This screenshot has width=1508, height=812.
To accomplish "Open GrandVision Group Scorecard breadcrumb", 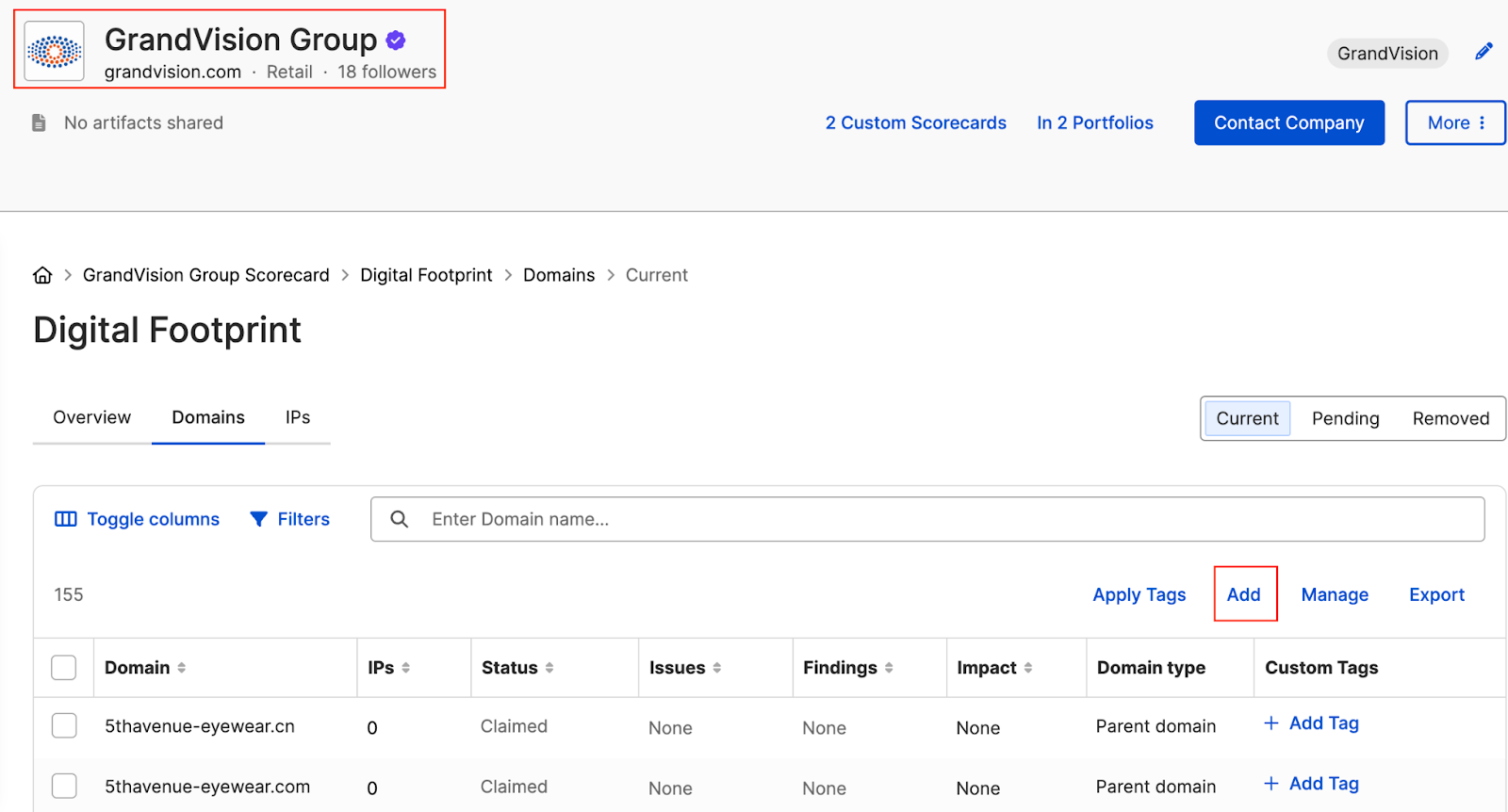I will tap(206, 275).
